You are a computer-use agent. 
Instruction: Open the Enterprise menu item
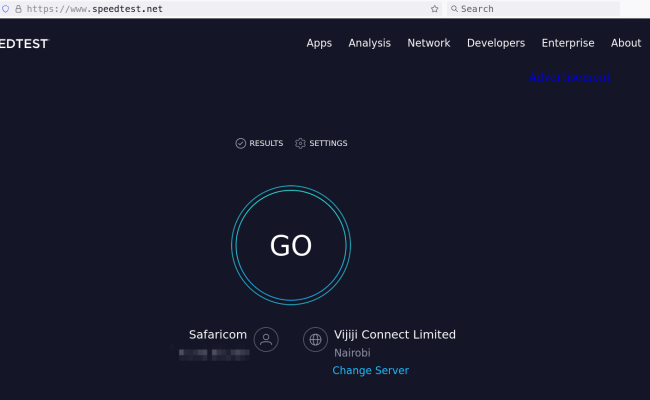(x=568, y=43)
